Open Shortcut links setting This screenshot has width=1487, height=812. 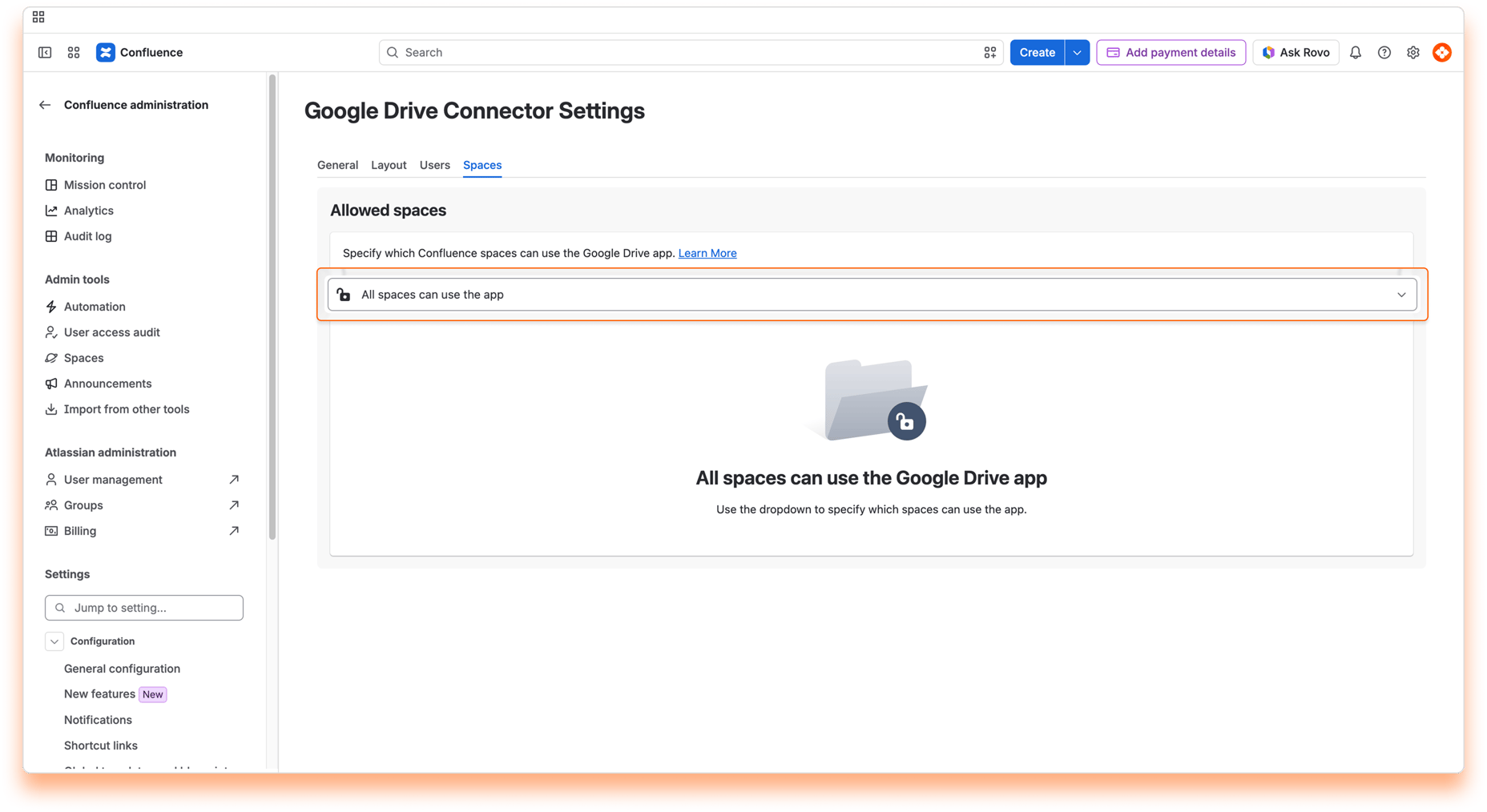coord(101,746)
